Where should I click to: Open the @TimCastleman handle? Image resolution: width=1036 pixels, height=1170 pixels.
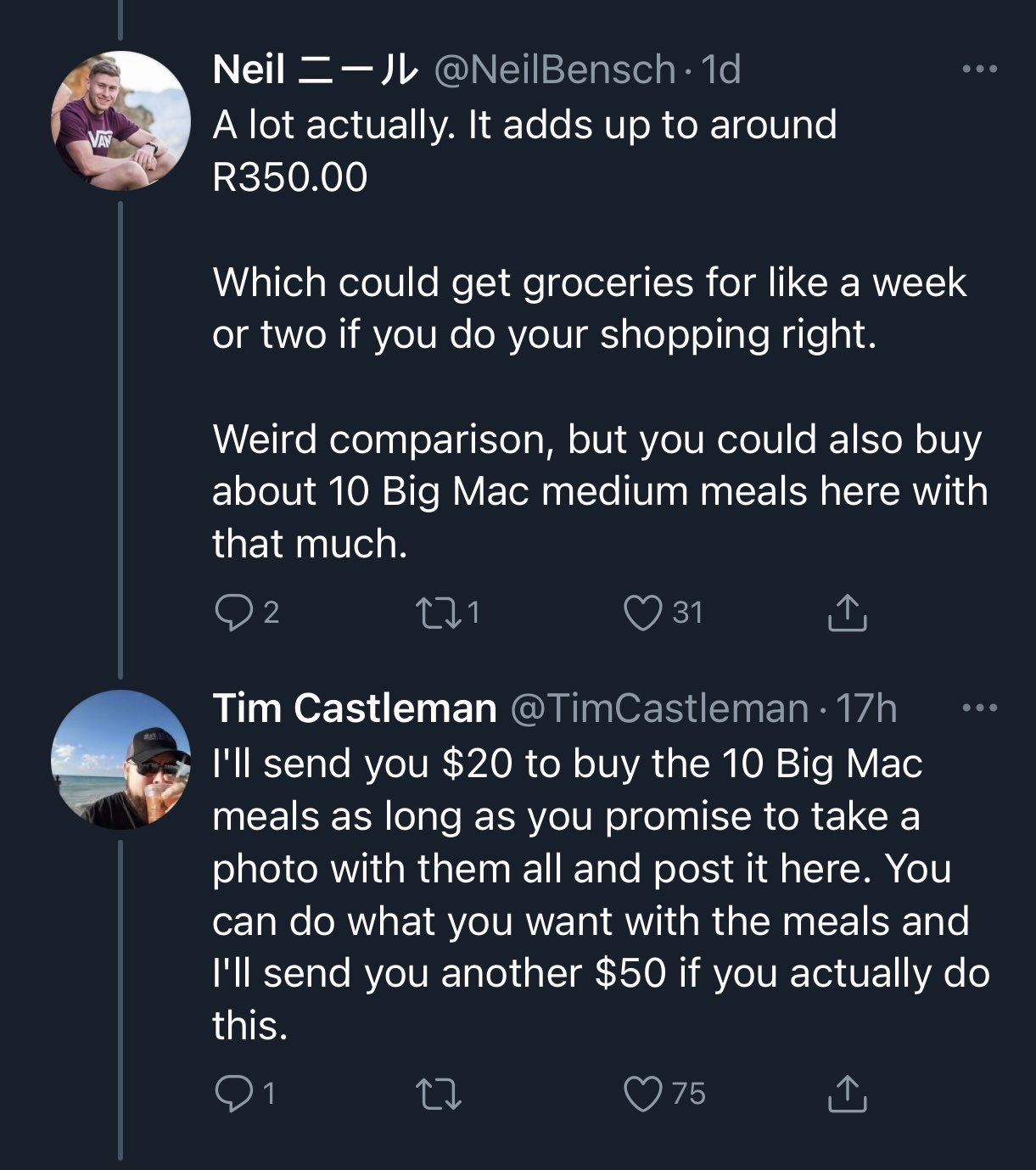tap(658, 708)
